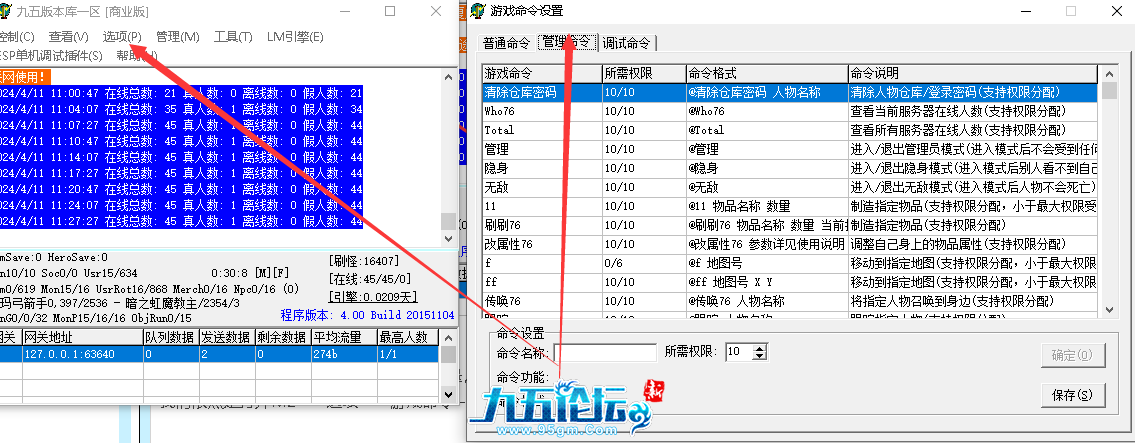Viewport: 1135px width, 443px height.
Task: Select the 管理 command name cell
Action: (x=542, y=149)
